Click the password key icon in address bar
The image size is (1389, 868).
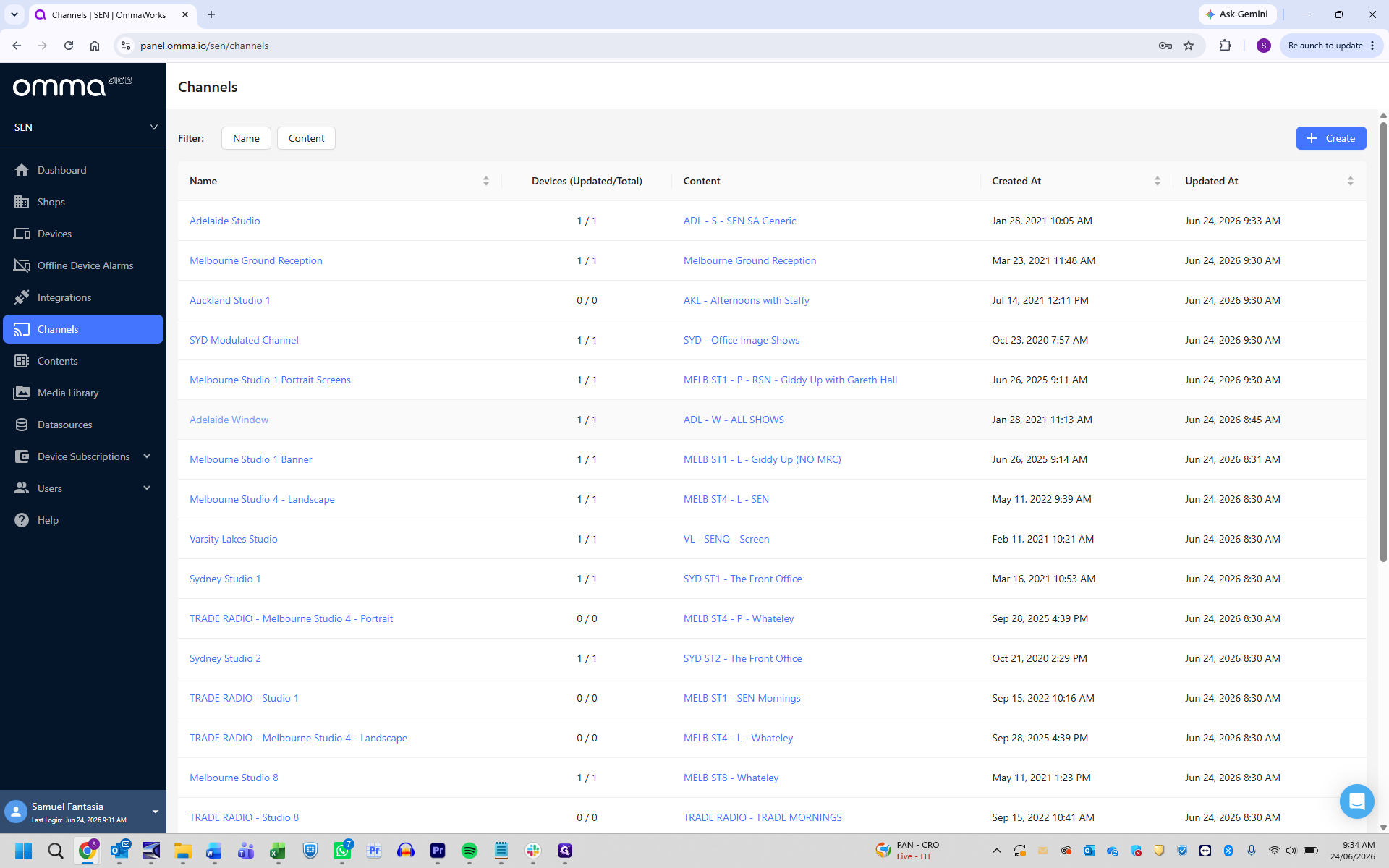[1165, 46]
